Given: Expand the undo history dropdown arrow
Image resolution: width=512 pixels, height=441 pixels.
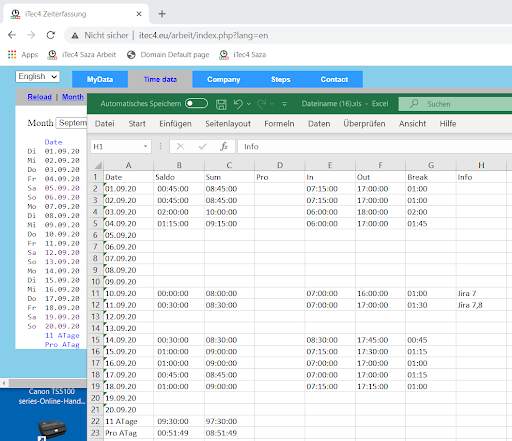Looking at the screenshot, I should [249, 104].
